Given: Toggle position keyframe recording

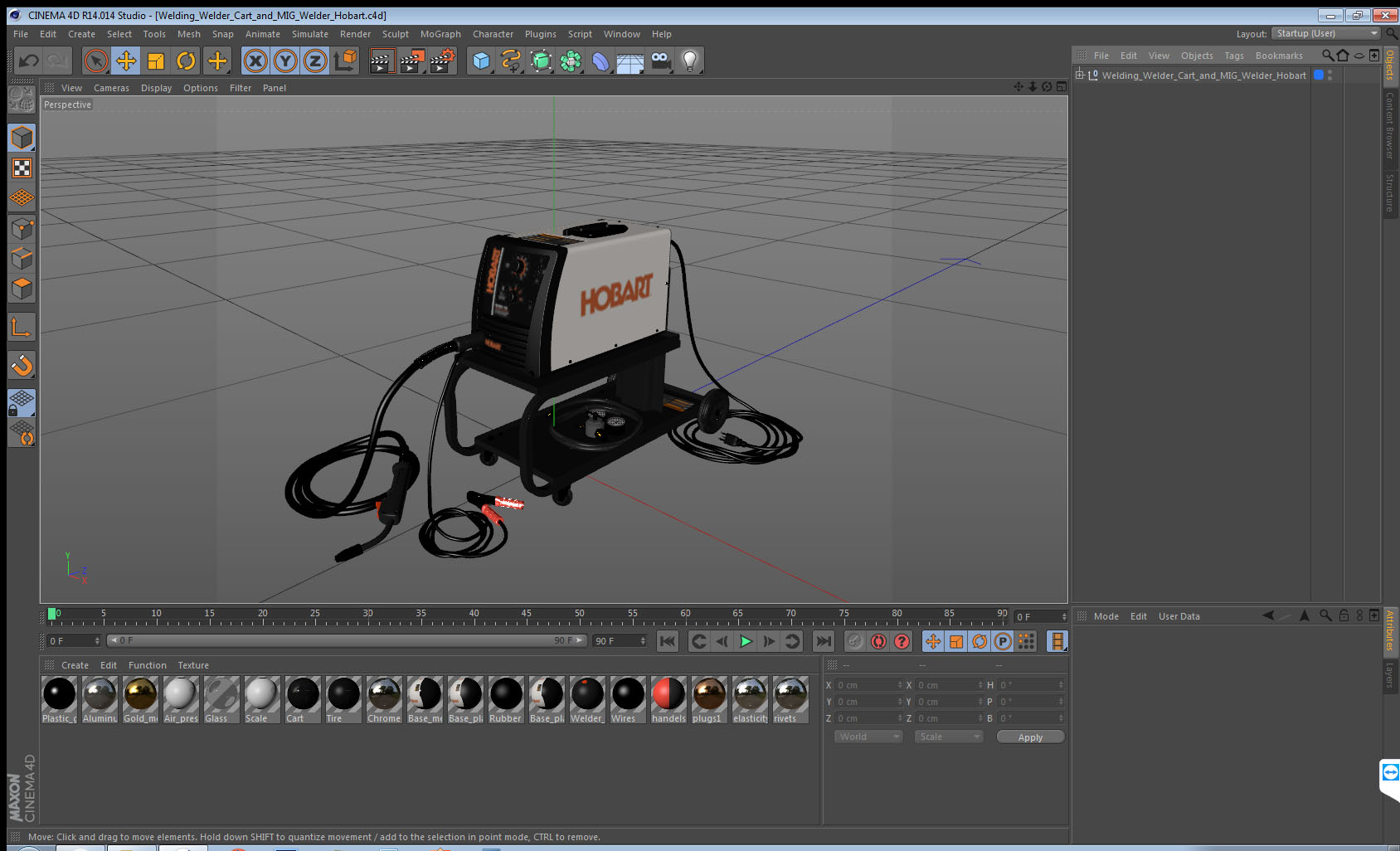Looking at the screenshot, I should 933,641.
